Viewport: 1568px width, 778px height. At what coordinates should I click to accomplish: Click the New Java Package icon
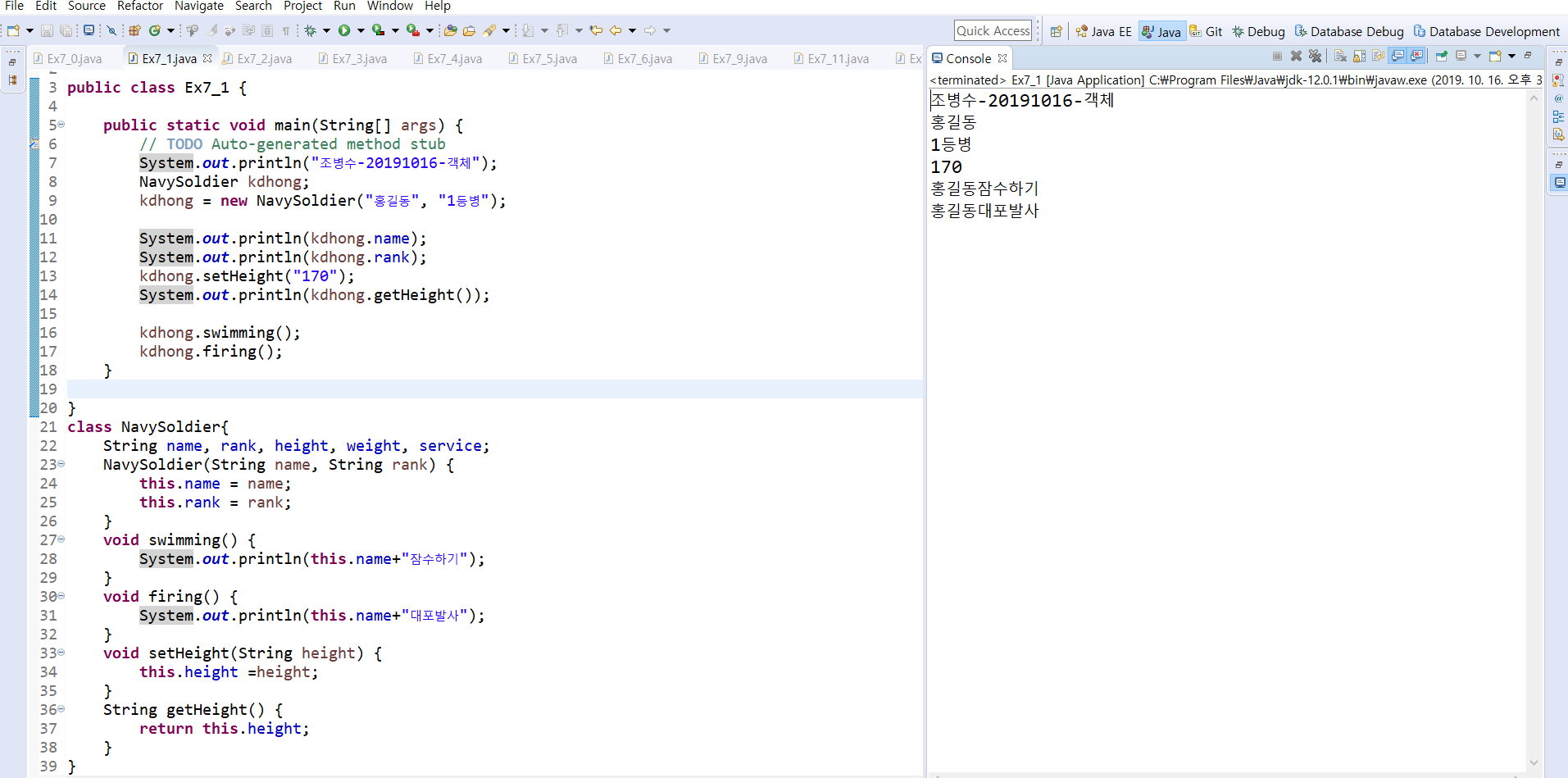tap(134, 30)
